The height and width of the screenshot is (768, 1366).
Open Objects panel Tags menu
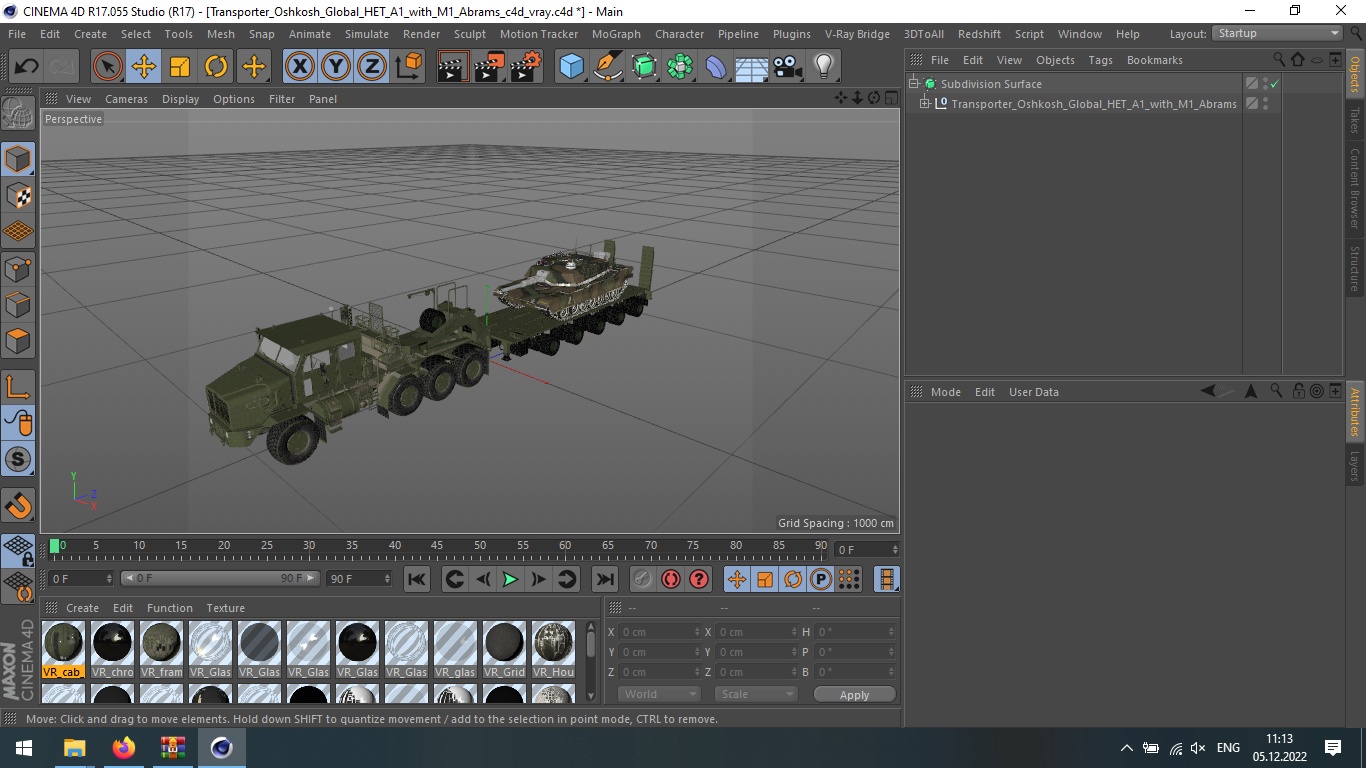pos(1100,60)
